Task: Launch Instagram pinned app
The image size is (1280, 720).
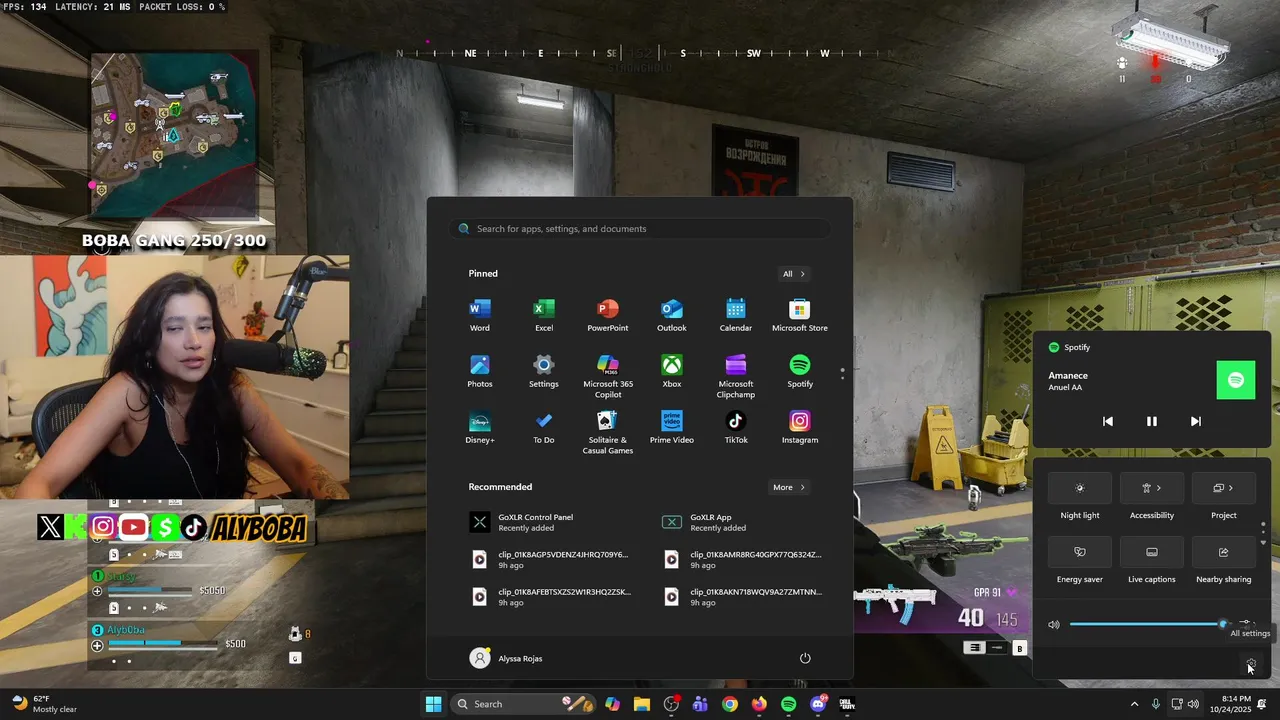Action: (800, 426)
